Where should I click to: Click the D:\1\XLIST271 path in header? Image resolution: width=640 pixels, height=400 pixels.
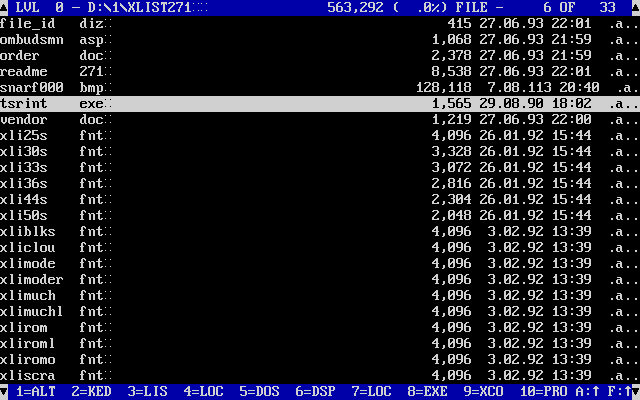[x=139, y=7]
